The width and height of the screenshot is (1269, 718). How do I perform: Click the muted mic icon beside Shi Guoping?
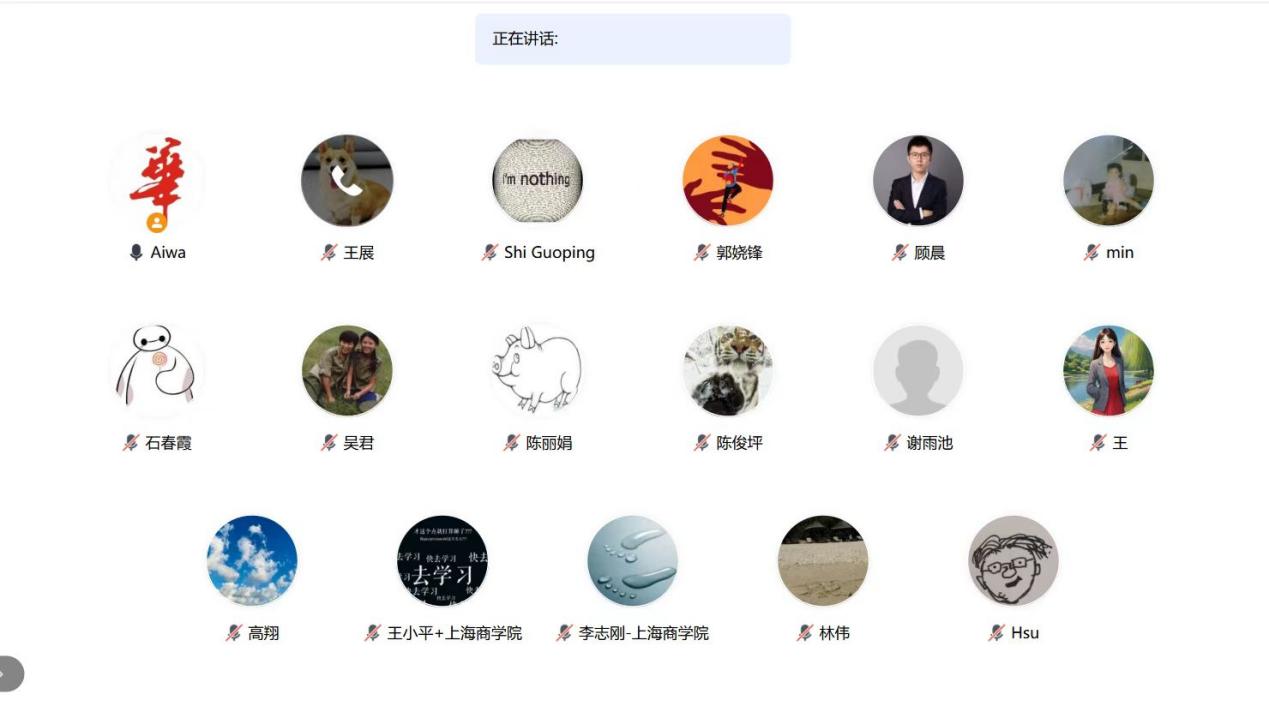click(x=490, y=253)
